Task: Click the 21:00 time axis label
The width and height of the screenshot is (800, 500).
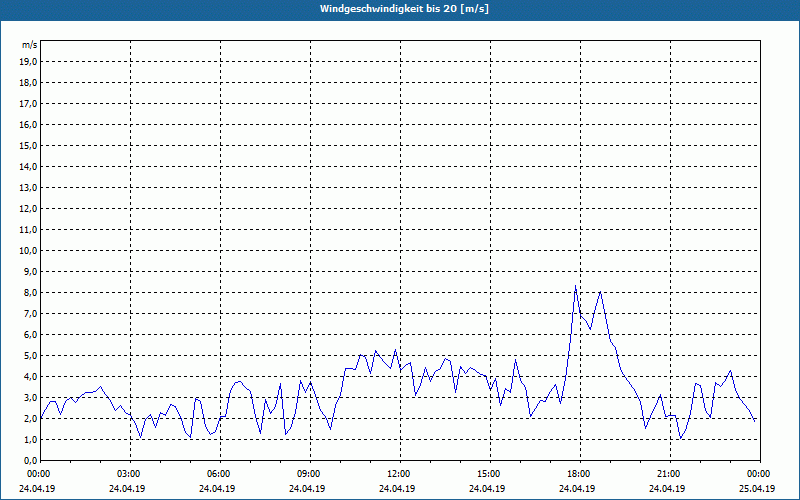Action: 667,474
